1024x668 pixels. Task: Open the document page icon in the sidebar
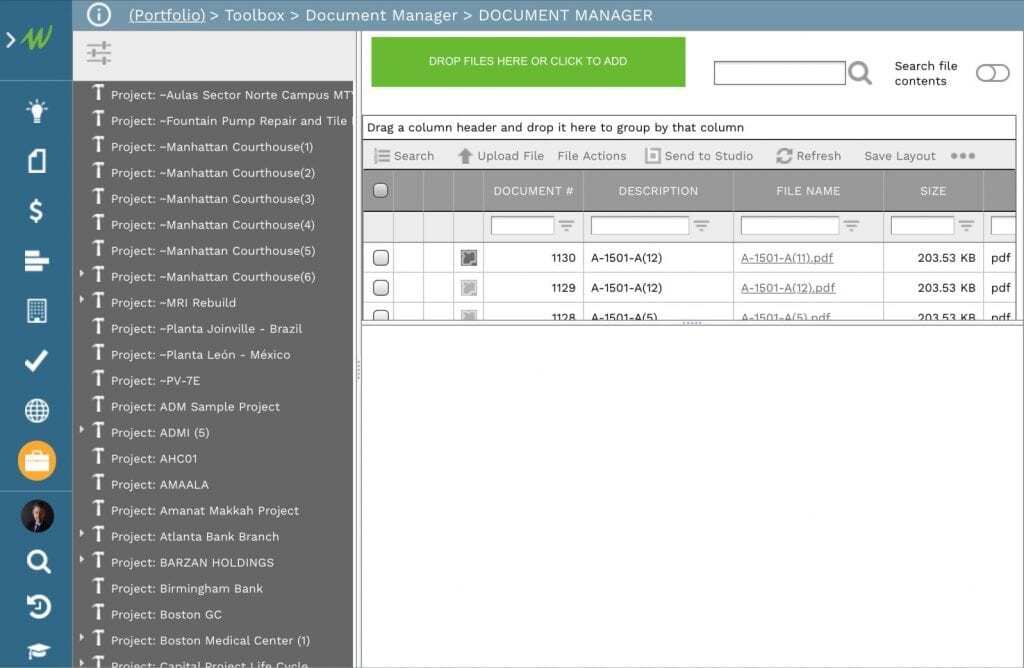37,161
